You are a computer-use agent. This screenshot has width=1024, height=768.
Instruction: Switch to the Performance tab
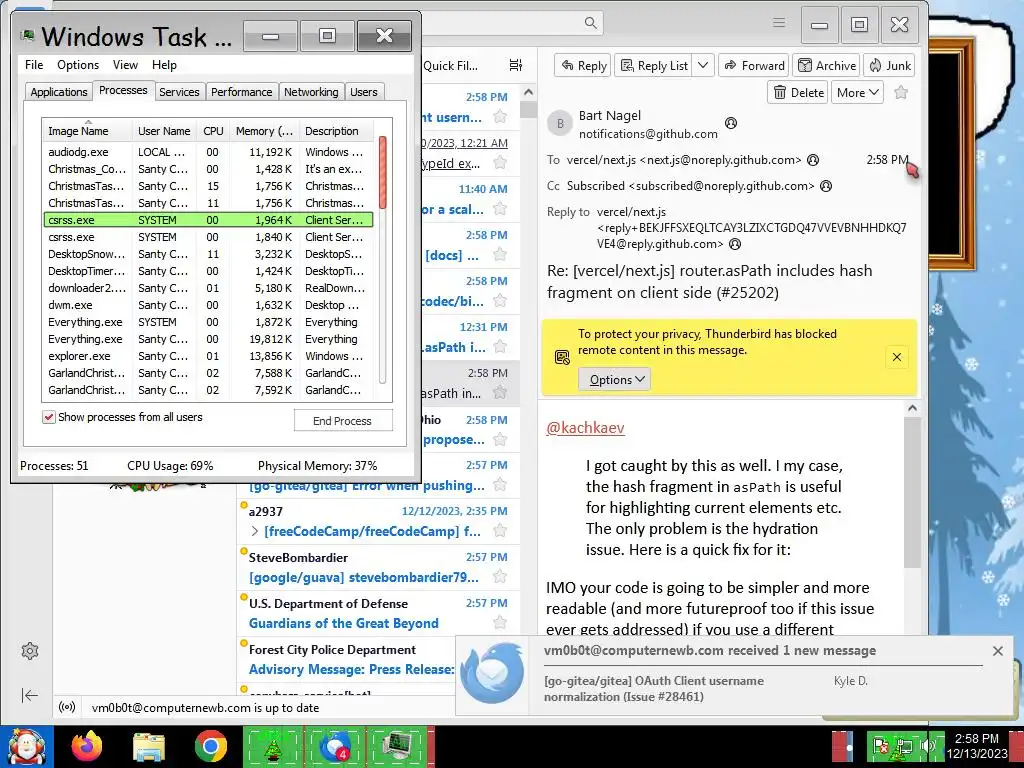tap(242, 91)
